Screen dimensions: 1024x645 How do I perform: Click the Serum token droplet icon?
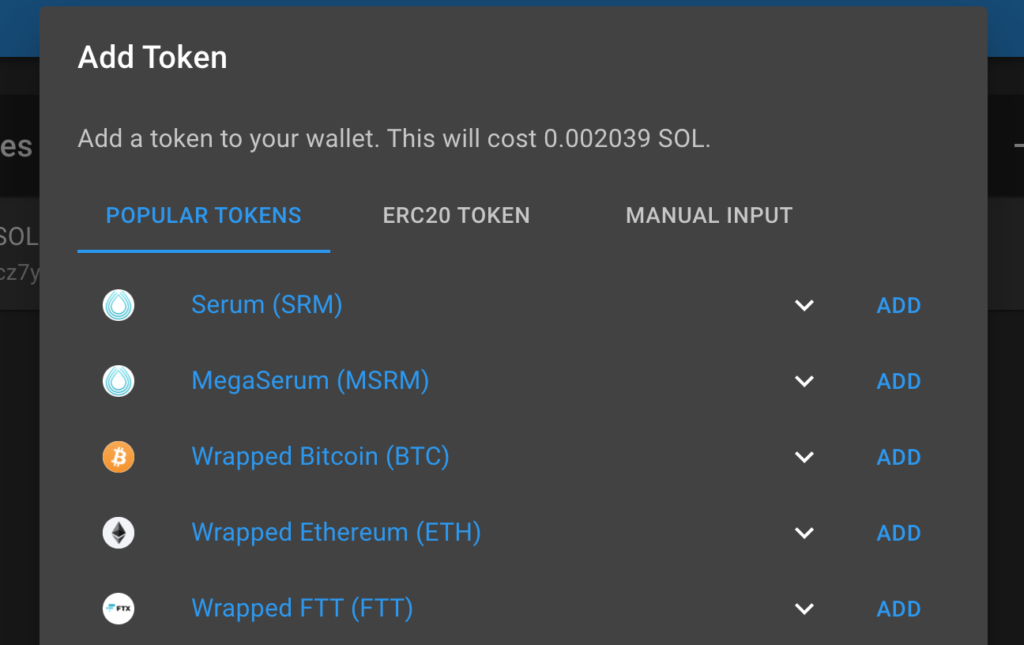point(118,305)
